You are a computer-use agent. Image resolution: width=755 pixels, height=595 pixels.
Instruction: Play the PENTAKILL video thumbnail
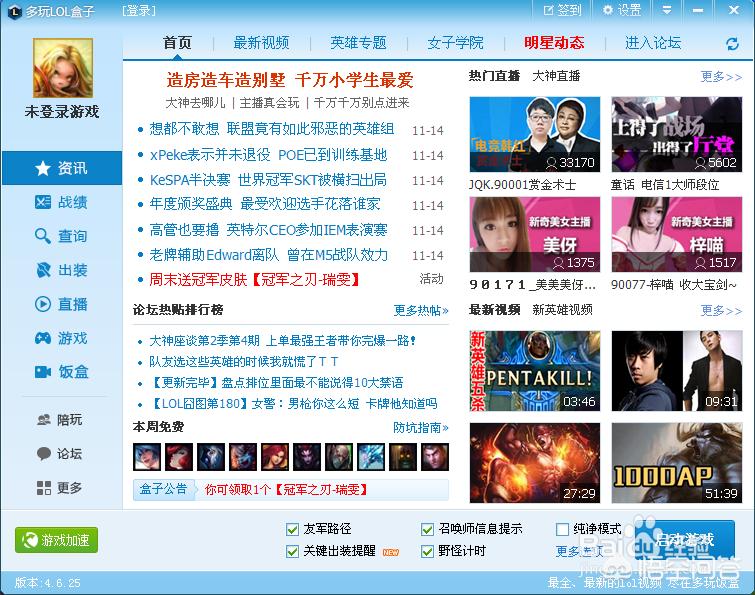pos(534,371)
